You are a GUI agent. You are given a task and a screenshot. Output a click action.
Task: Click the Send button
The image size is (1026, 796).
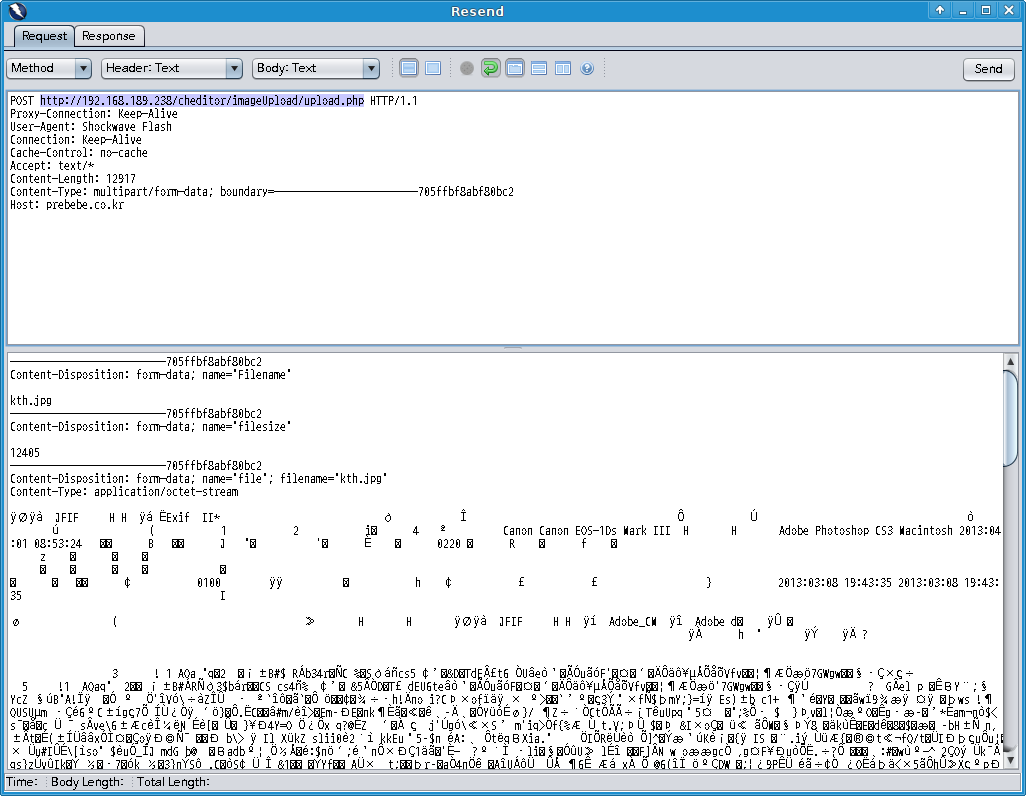click(988, 69)
